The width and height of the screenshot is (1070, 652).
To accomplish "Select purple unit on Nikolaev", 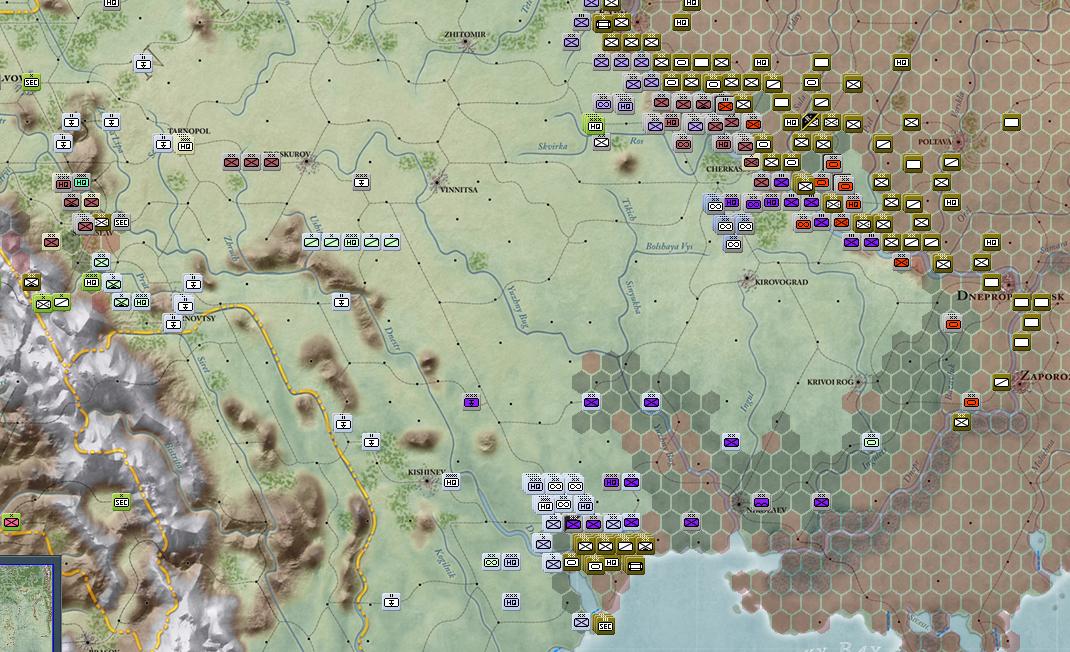I will (x=761, y=502).
